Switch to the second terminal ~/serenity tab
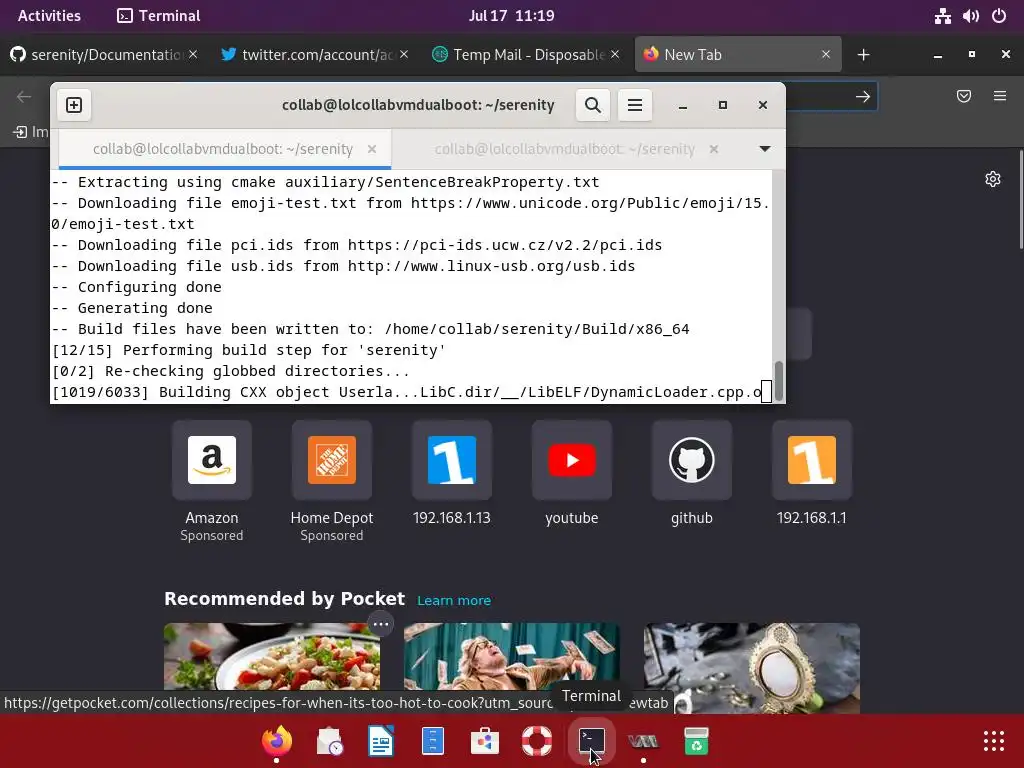 (564, 149)
